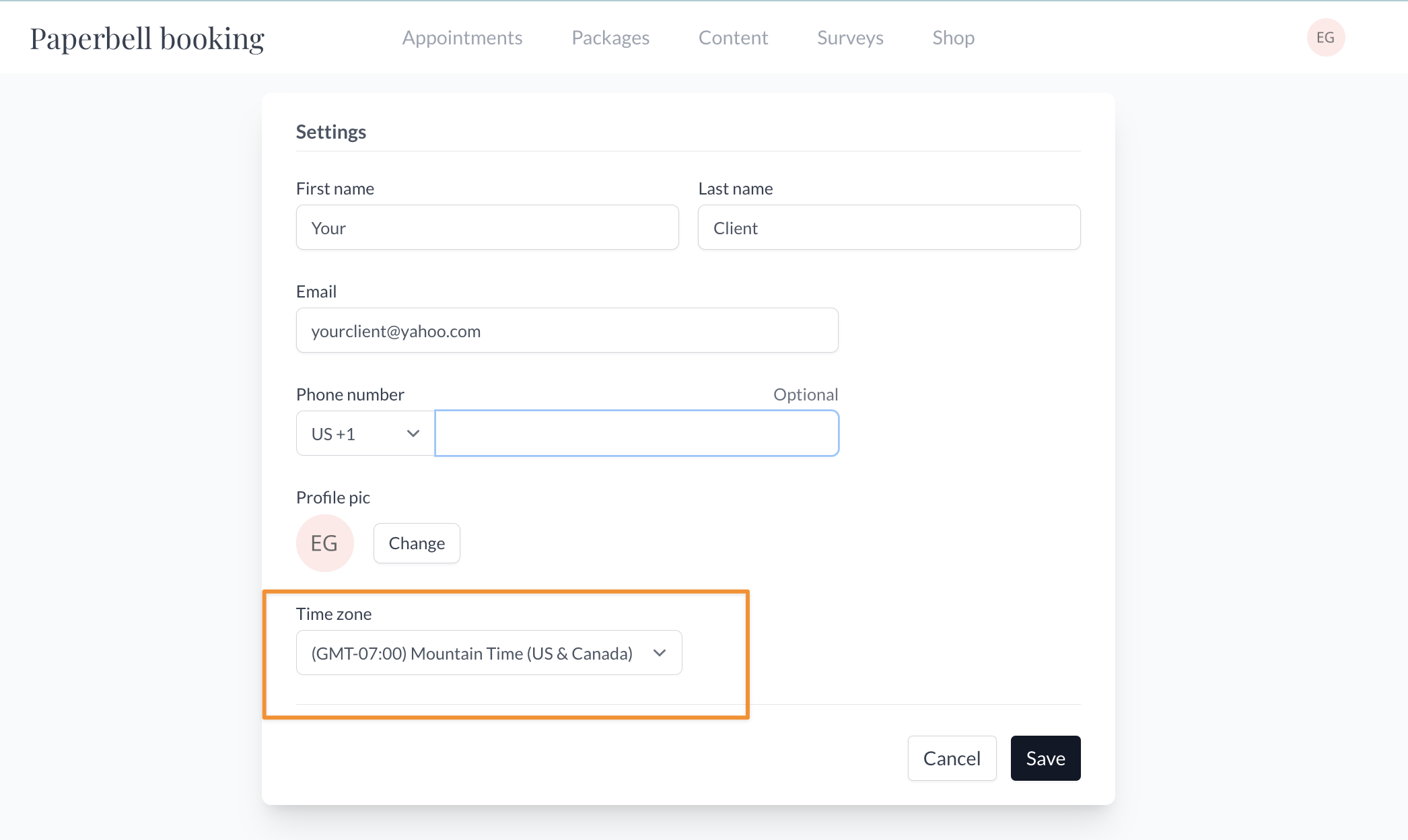
Task: Open the Shop tab
Action: (953, 38)
